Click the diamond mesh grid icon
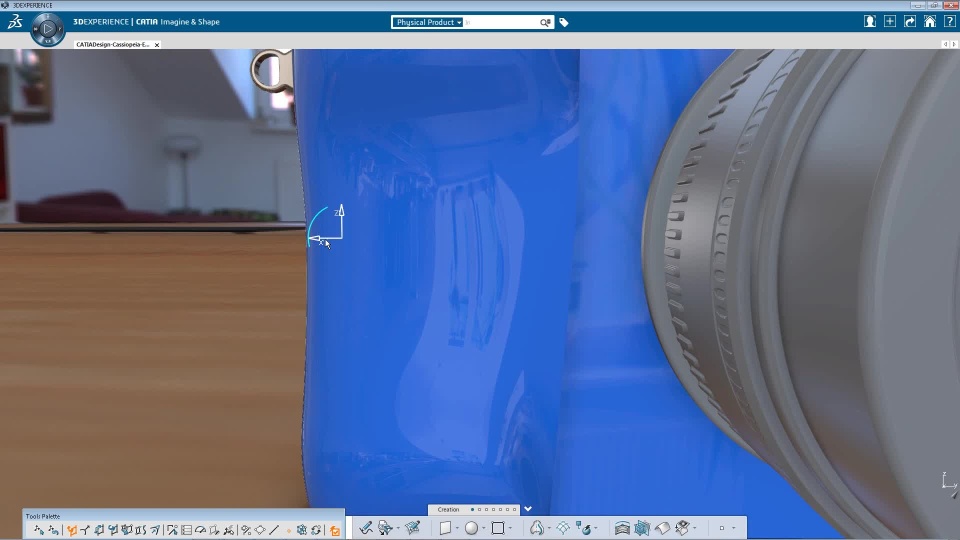960x540 pixels. coord(563,528)
